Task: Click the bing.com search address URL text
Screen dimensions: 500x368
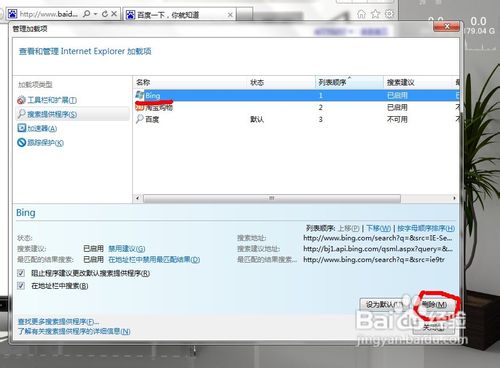Action: 378,238
